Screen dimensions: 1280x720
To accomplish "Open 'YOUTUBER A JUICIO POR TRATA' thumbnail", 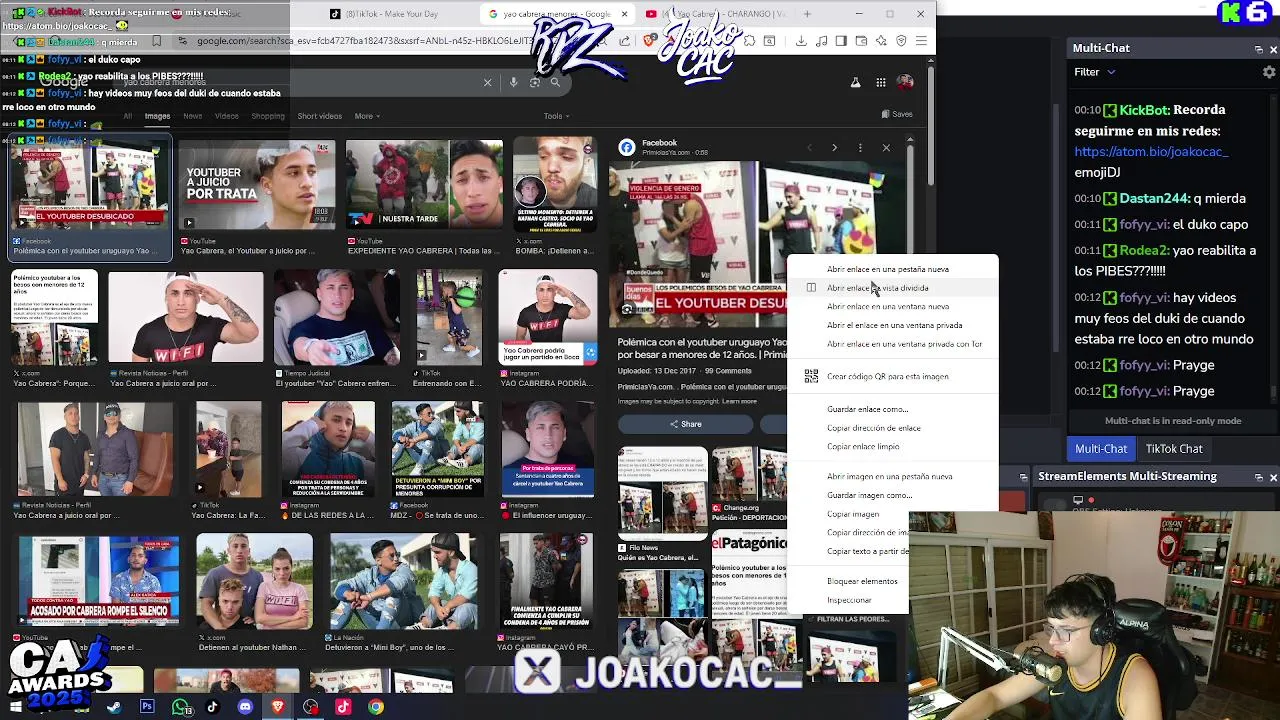I will click(258, 184).
